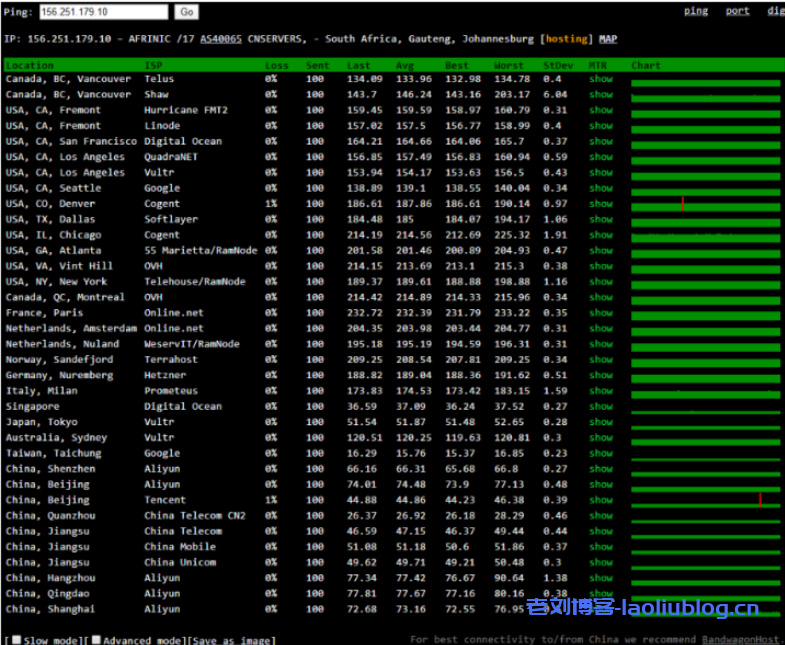
Task: Open the ping tool link at top
Action: pos(696,11)
